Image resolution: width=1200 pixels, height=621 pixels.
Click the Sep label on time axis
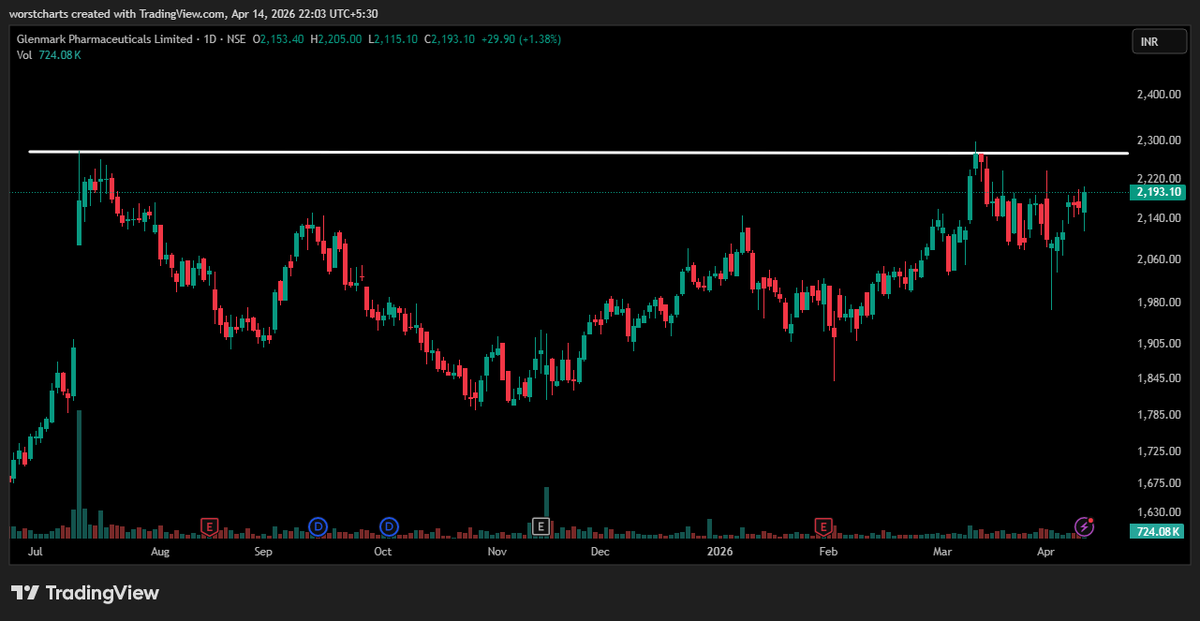click(x=263, y=551)
